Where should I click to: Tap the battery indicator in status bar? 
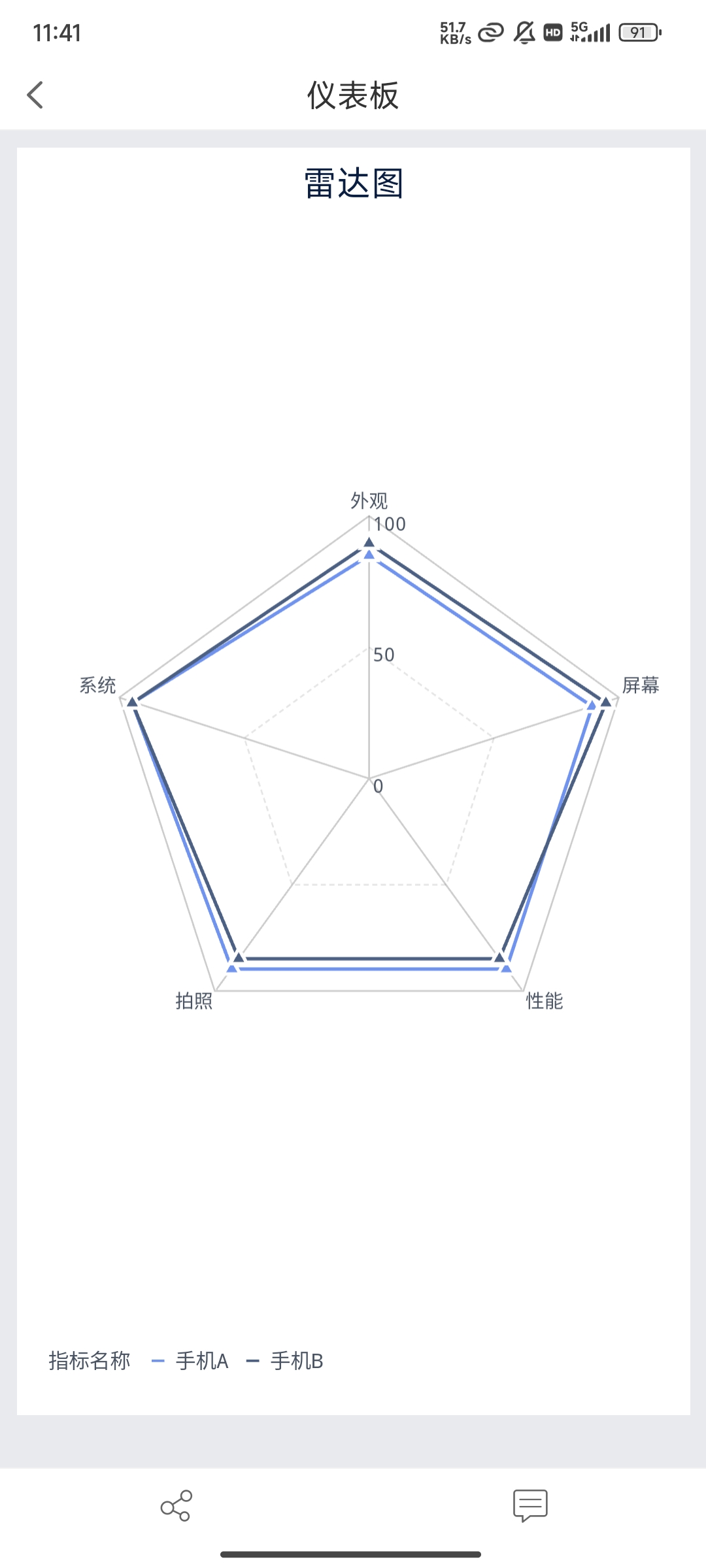pyautogui.click(x=639, y=33)
